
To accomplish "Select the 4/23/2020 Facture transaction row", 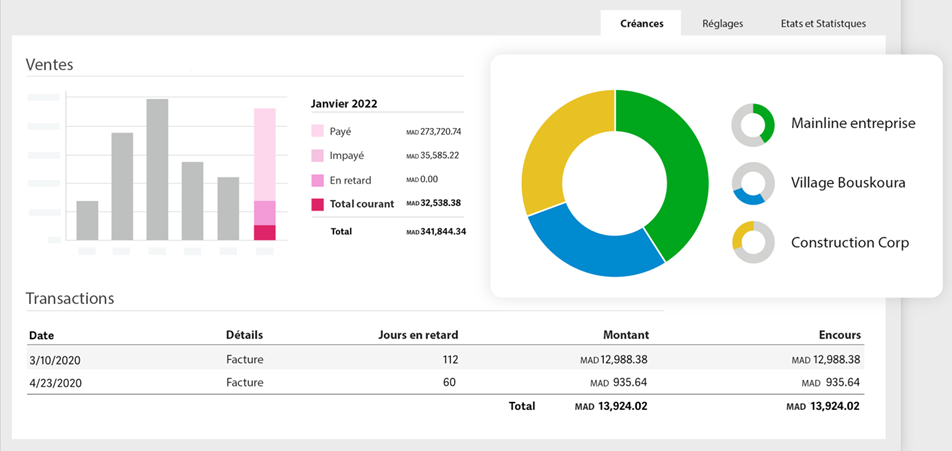I will coord(444,382).
